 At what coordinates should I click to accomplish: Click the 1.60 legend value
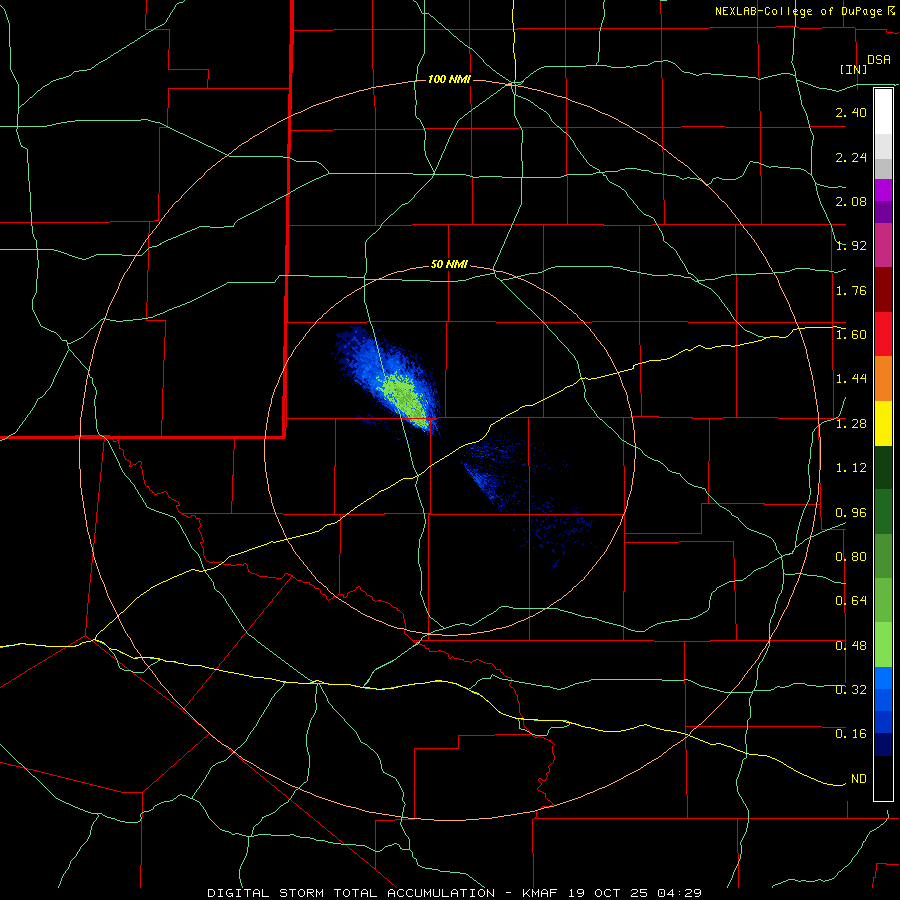click(851, 335)
